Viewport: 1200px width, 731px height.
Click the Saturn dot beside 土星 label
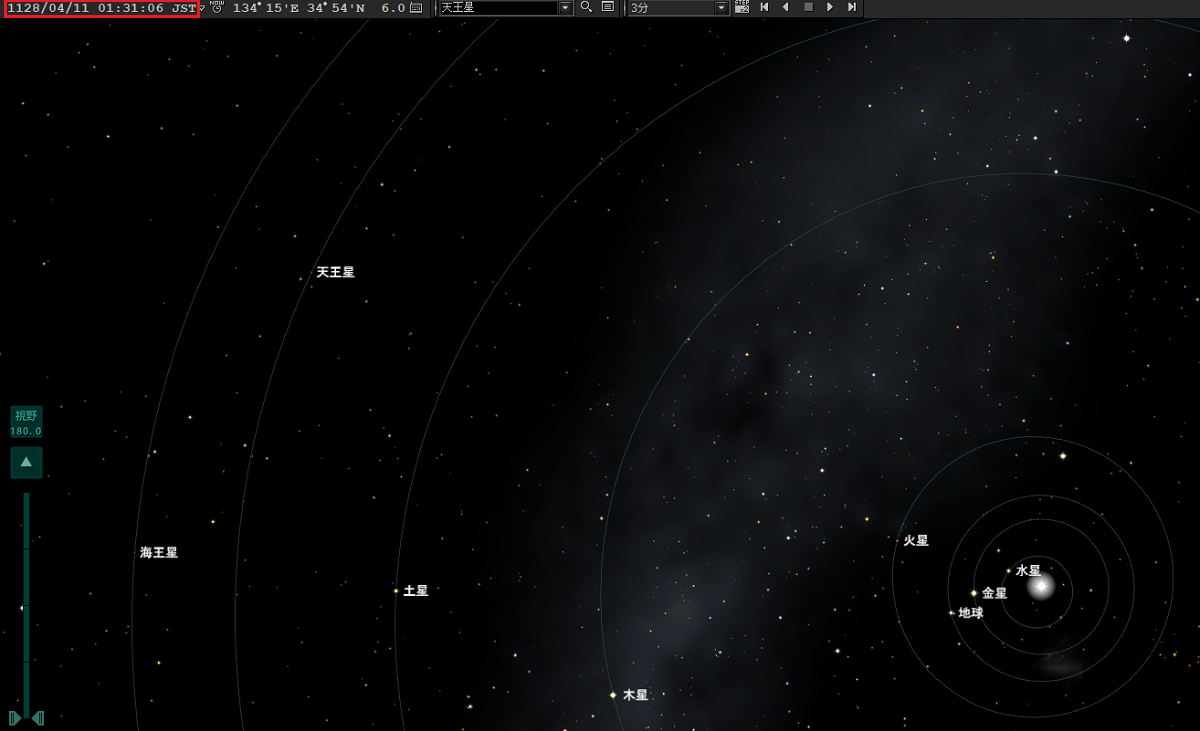396,591
